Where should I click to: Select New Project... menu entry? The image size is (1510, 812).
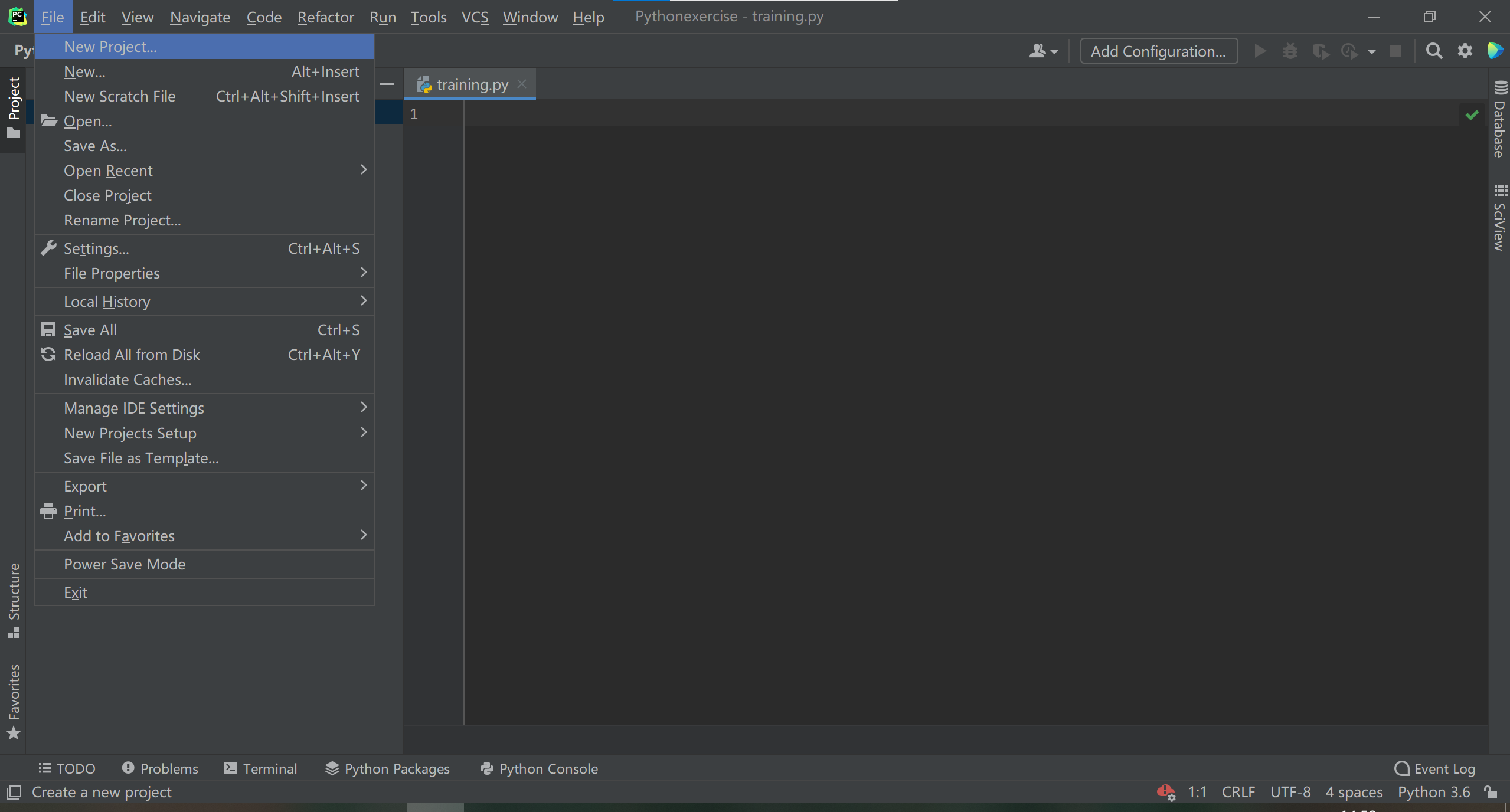[x=110, y=47]
